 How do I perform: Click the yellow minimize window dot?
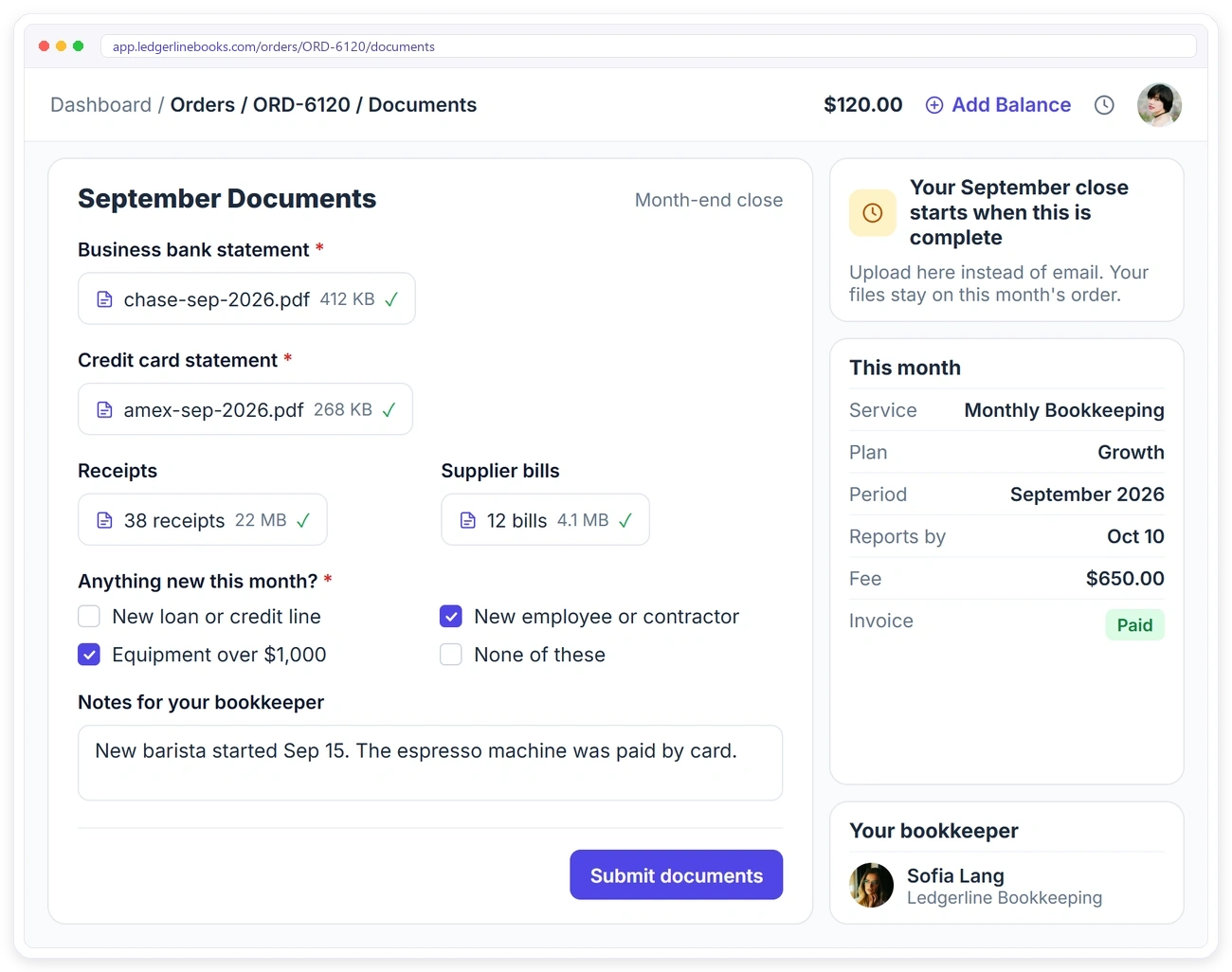click(61, 45)
